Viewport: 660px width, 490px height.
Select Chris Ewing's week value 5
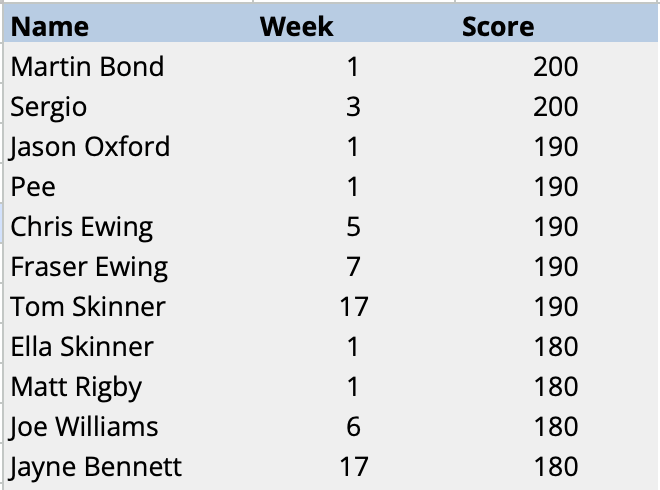[x=353, y=227]
